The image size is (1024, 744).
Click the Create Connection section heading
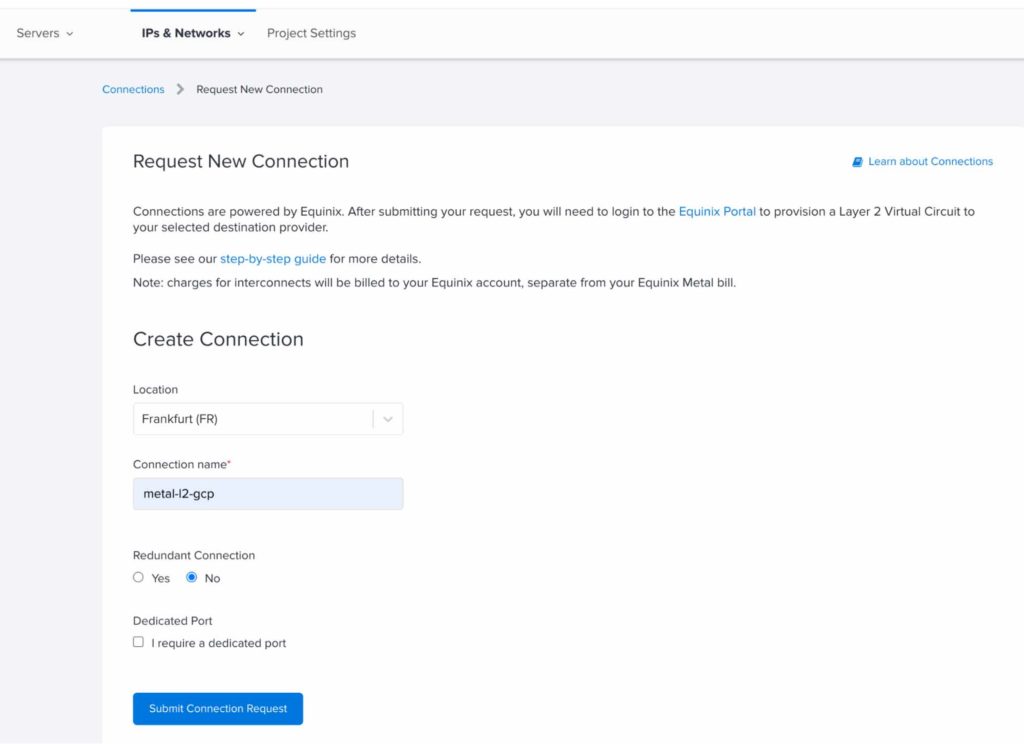click(217, 339)
